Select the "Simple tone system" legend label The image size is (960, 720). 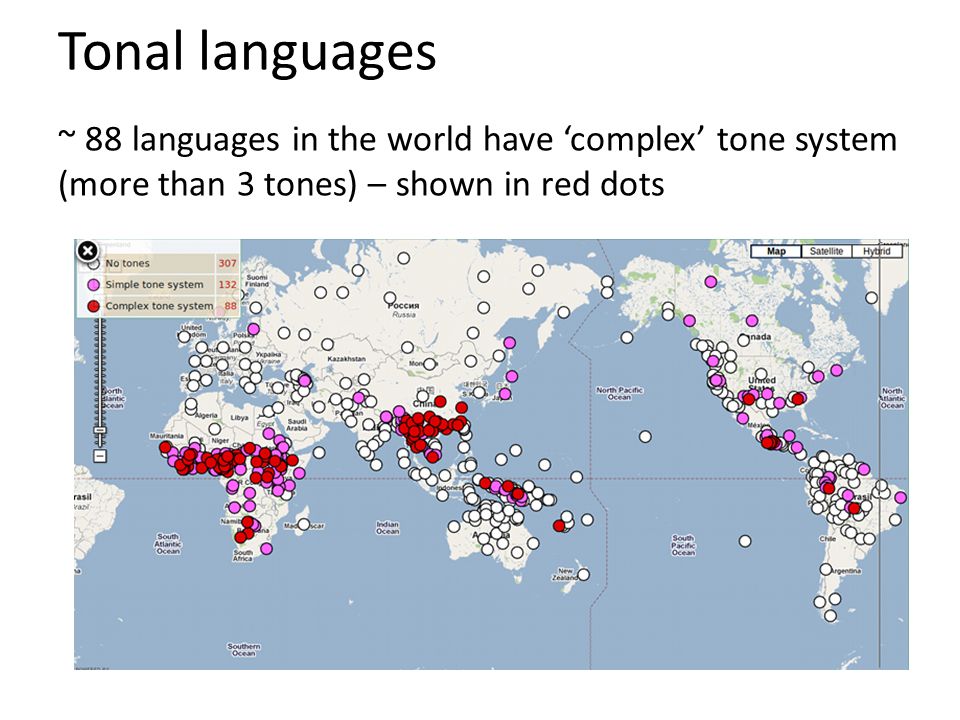point(154,285)
